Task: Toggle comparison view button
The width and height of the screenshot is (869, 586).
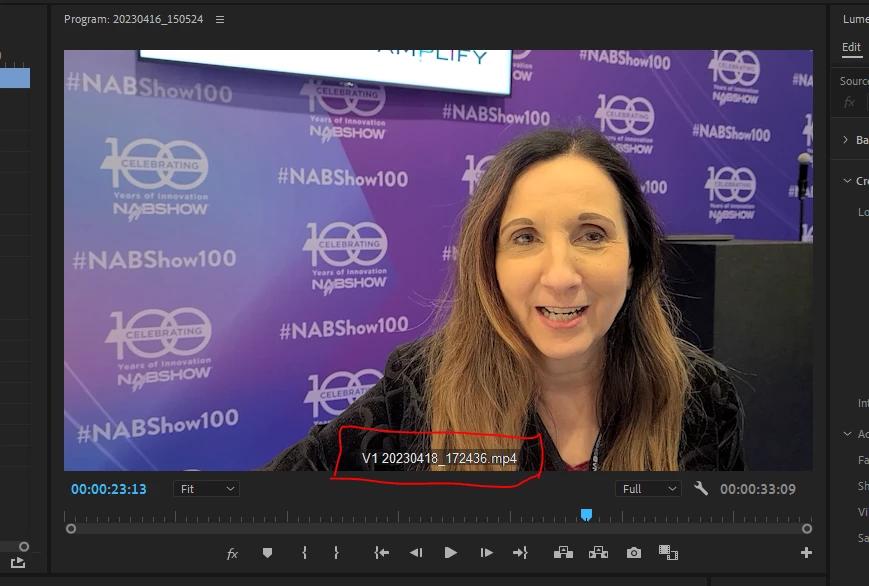Action: pos(668,553)
